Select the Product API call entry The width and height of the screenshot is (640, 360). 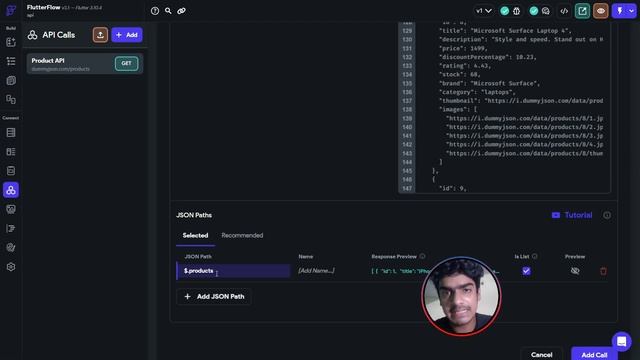coord(84,64)
